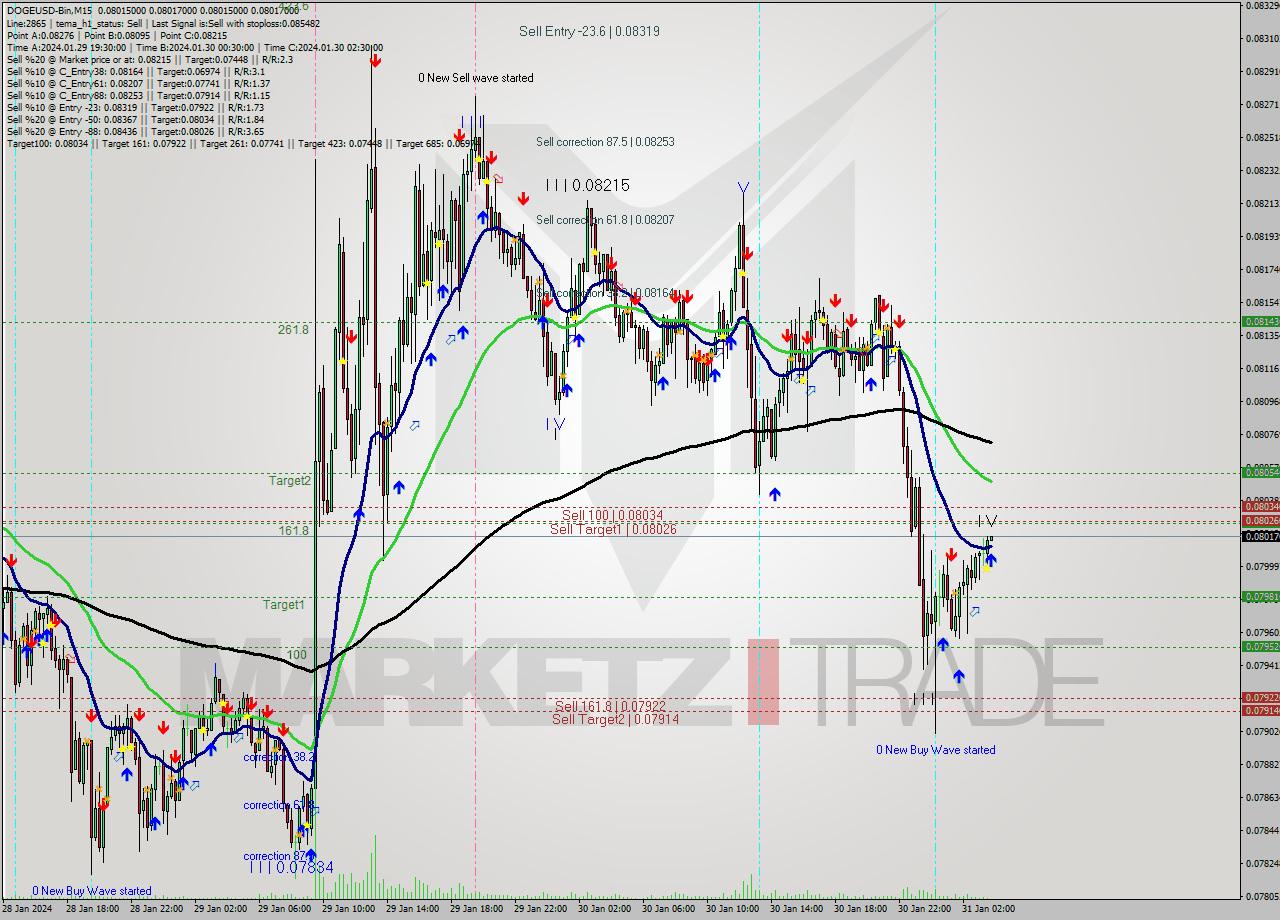Click the green 0.07981 price tag on axis
Screen dimensions: 1280x920
coord(1260,597)
